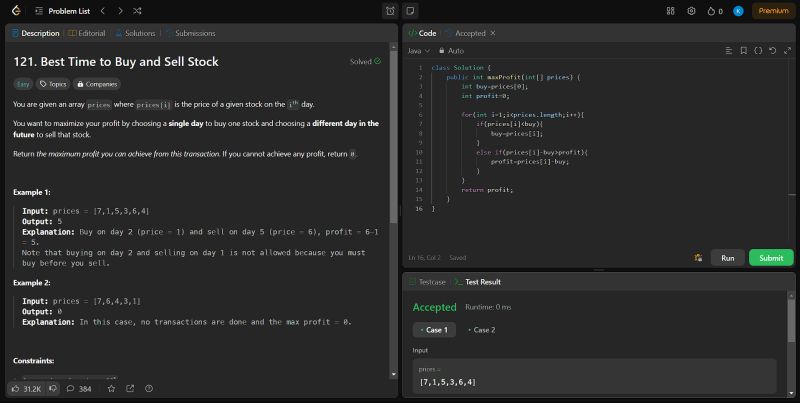Open the Java language dropdown
800x403 pixels.
[x=419, y=50]
